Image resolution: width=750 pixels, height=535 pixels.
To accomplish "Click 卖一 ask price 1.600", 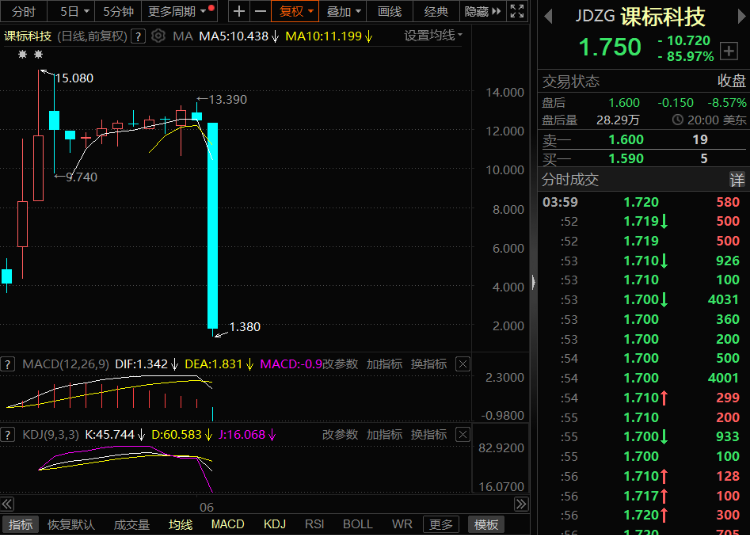I will [626, 140].
